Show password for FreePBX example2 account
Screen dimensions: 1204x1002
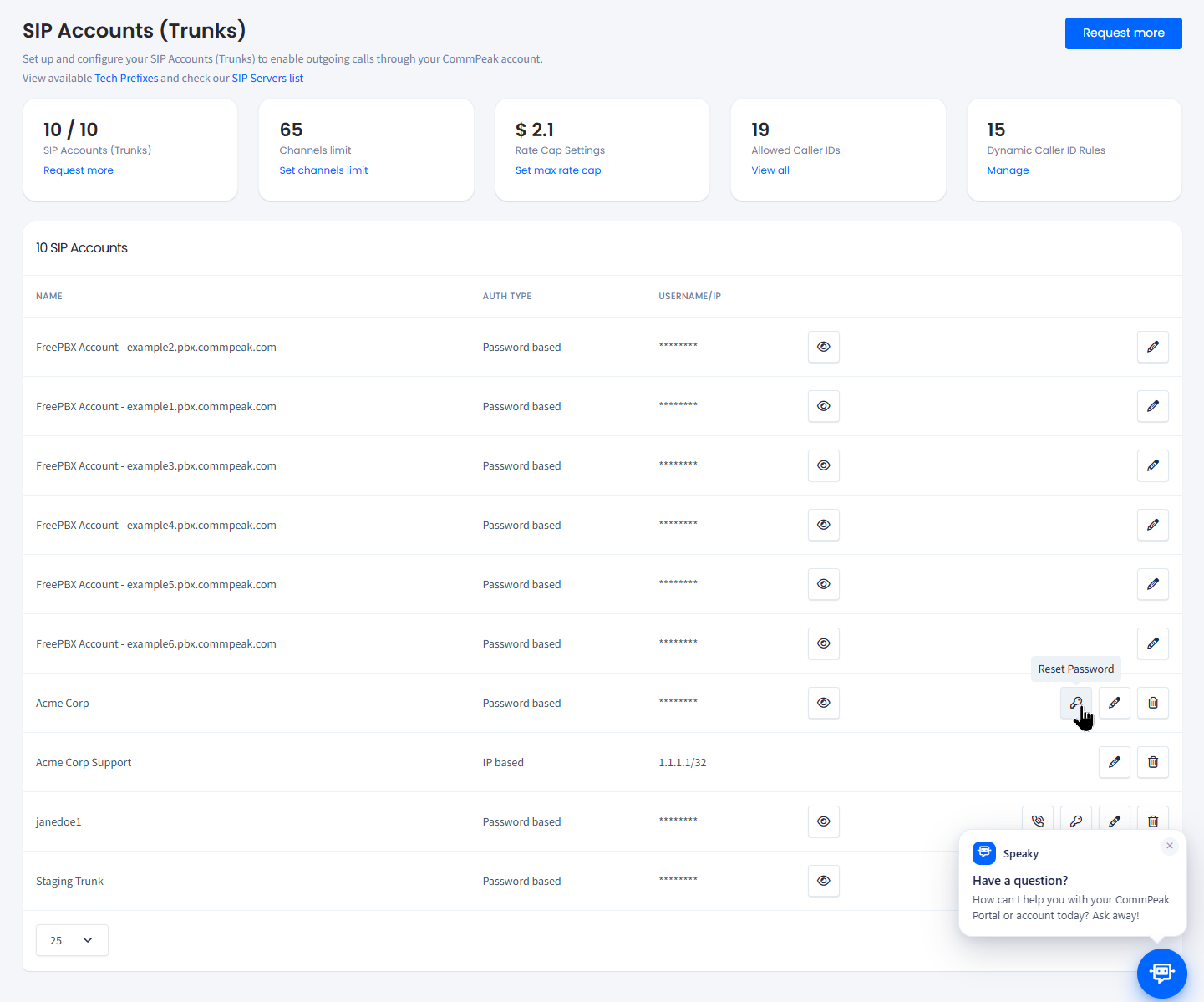coord(823,347)
